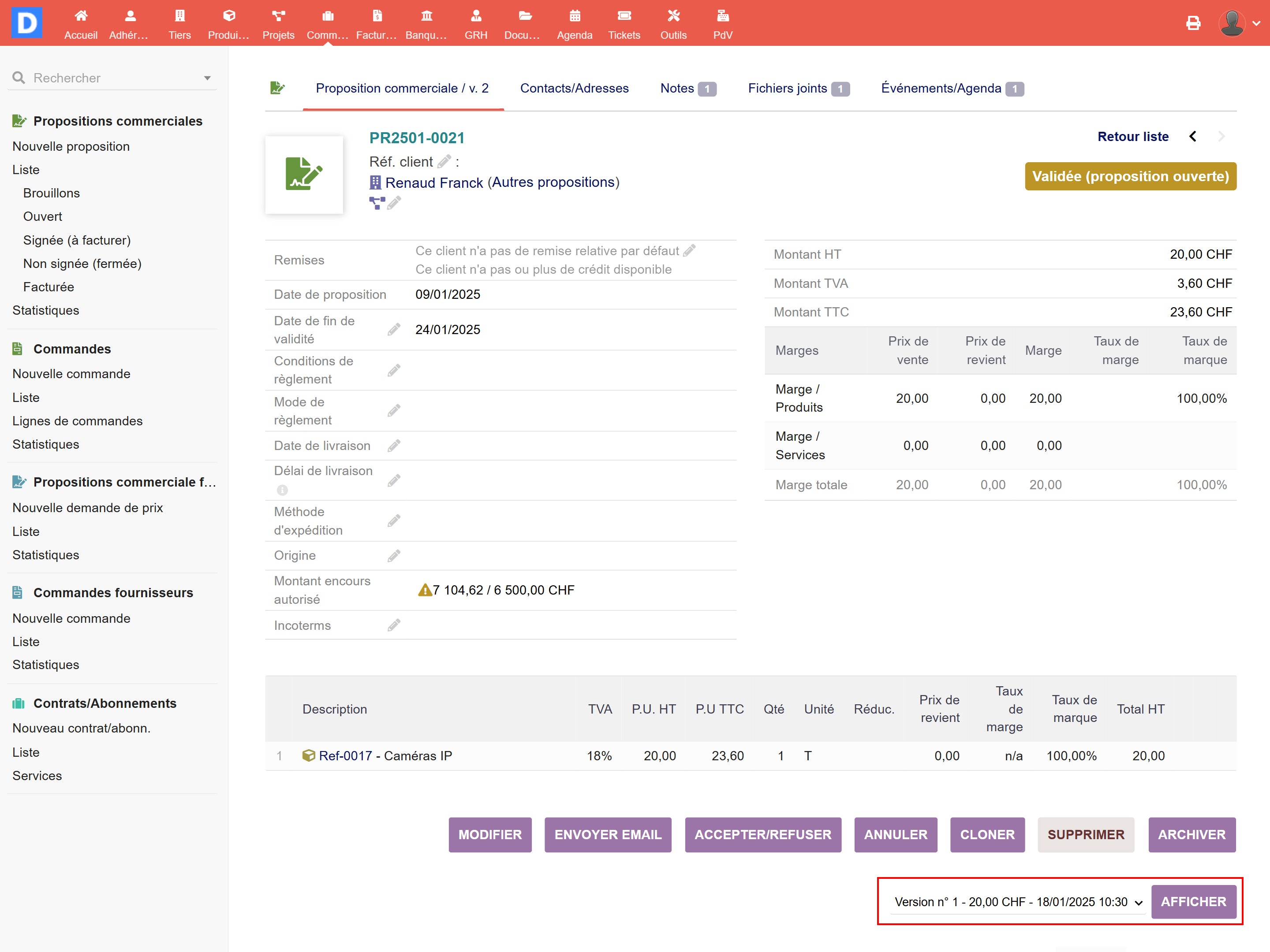Screen dimensions: 1270x952
Task: Open the Dolibarr home logo
Action: pyautogui.click(x=26, y=23)
